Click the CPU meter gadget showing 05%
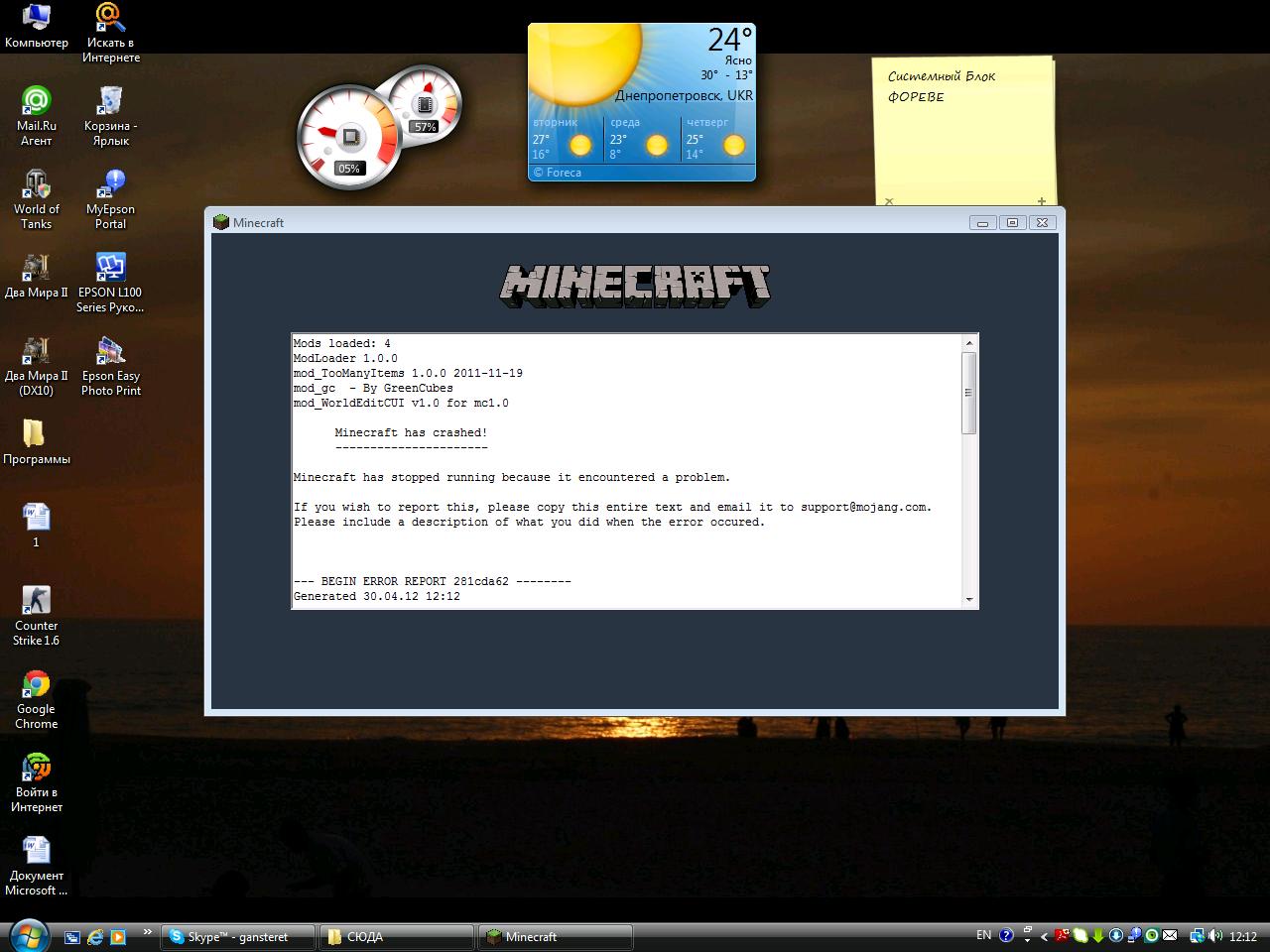This screenshot has width=1270, height=952. pyautogui.click(x=347, y=137)
